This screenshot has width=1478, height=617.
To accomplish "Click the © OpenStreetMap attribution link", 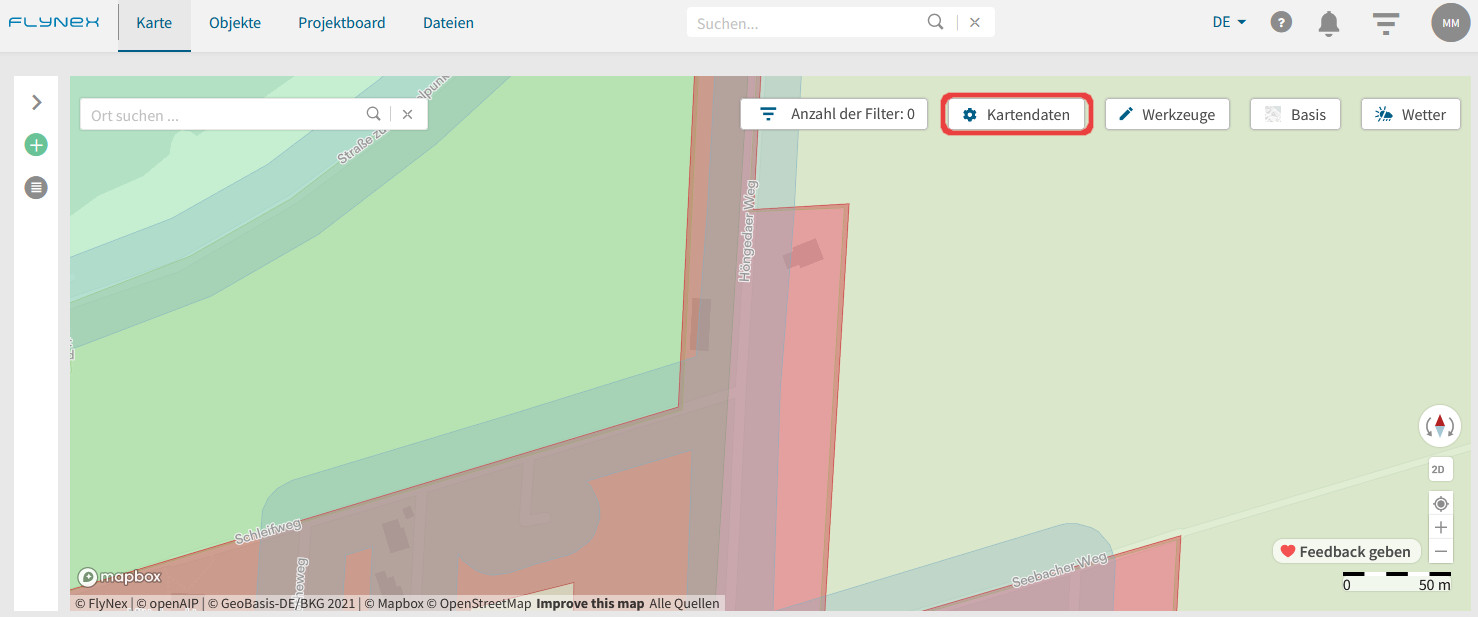I will pyautogui.click(x=479, y=603).
